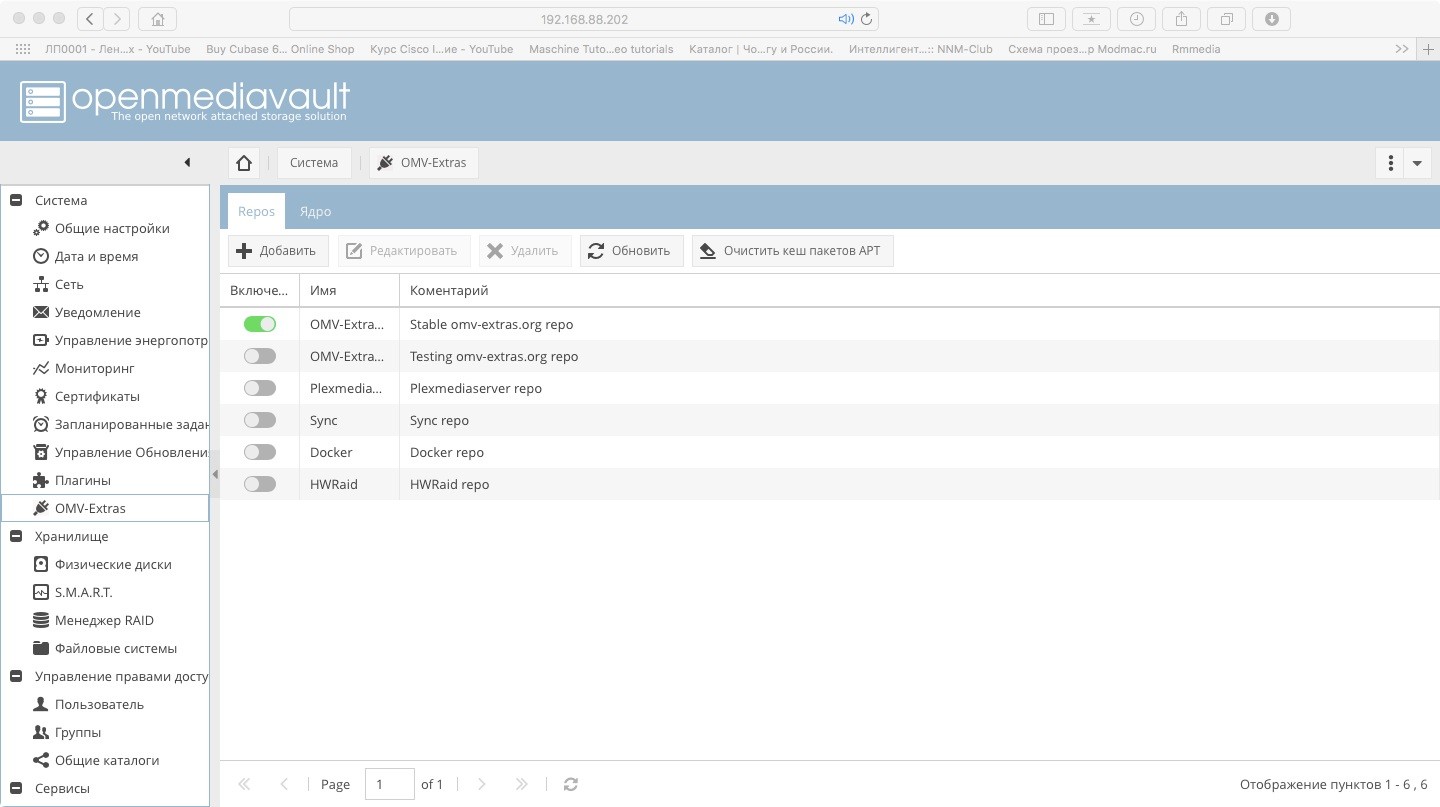Collapse the Сервисы tree section
The width and height of the screenshot is (1440, 807).
click(x=16, y=788)
